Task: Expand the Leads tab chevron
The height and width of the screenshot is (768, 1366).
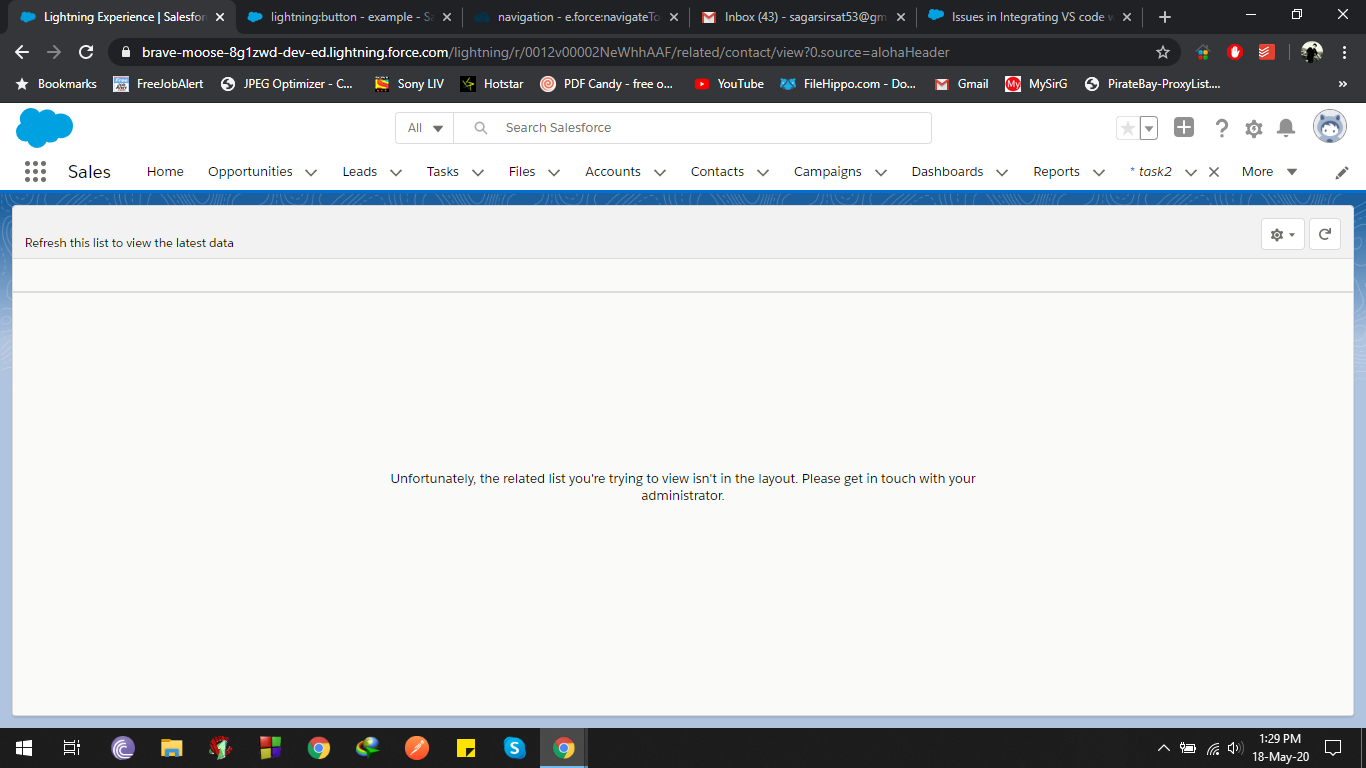Action: pos(396,172)
